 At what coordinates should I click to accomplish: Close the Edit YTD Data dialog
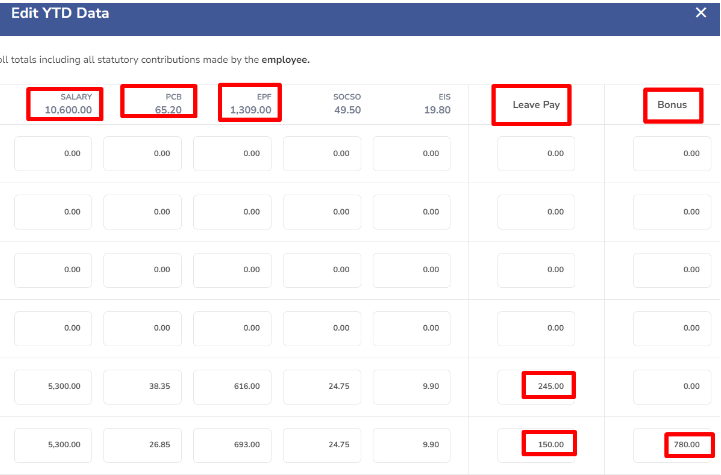click(701, 13)
